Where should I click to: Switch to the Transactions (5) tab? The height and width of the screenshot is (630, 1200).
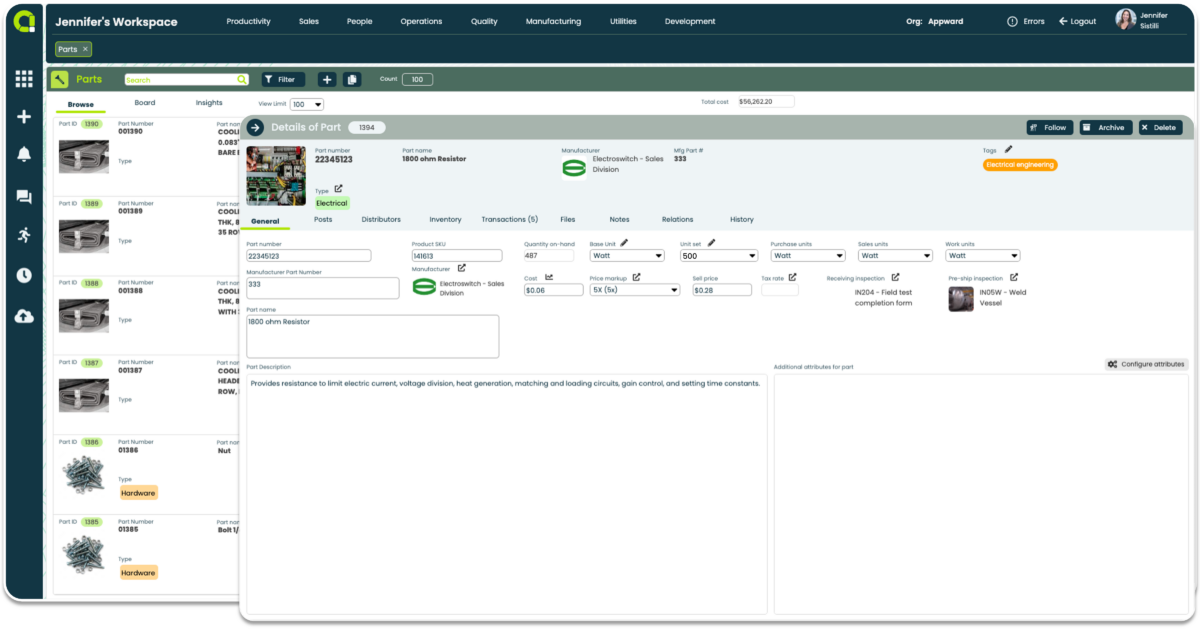510,219
